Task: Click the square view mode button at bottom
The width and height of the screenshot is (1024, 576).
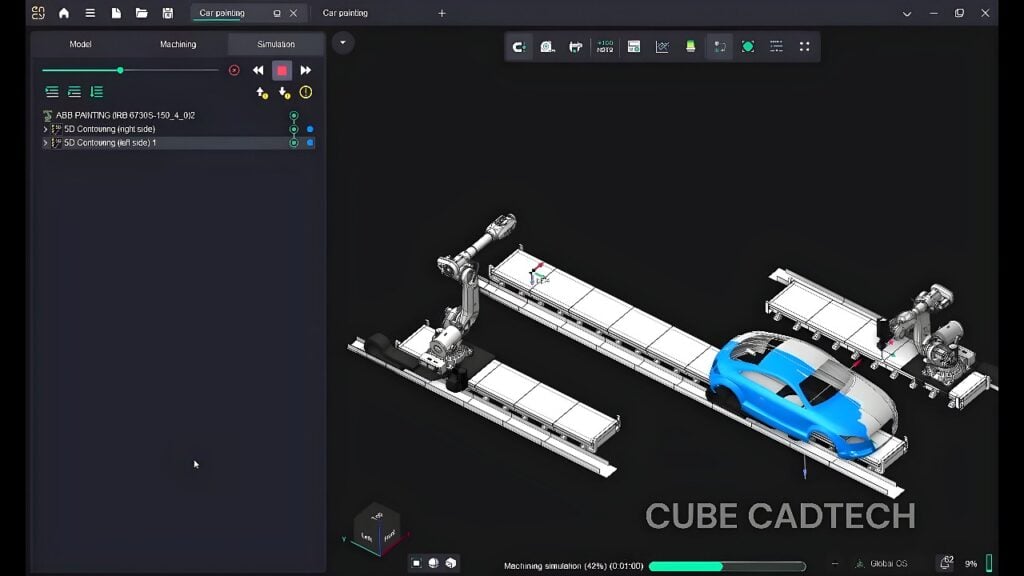Action: pos(416,563)
